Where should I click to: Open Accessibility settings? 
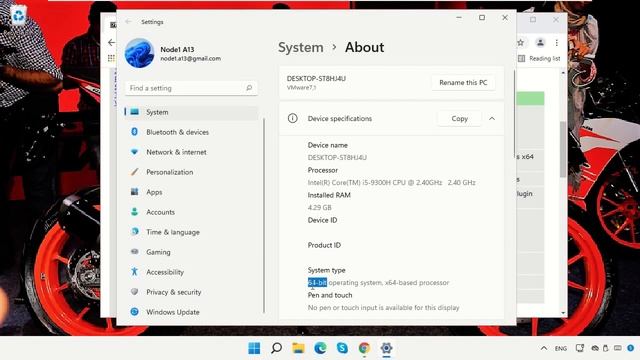(191, 272)
